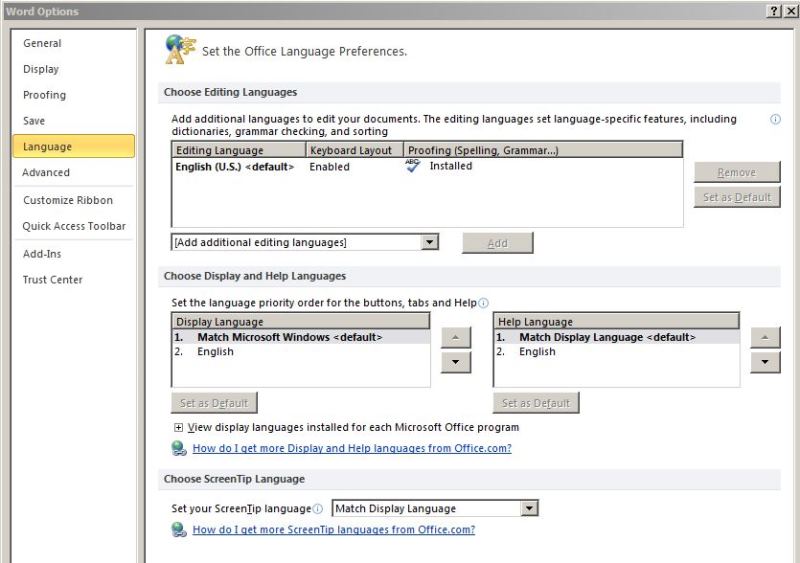
Task: Select the Language category
Action: 74,146
